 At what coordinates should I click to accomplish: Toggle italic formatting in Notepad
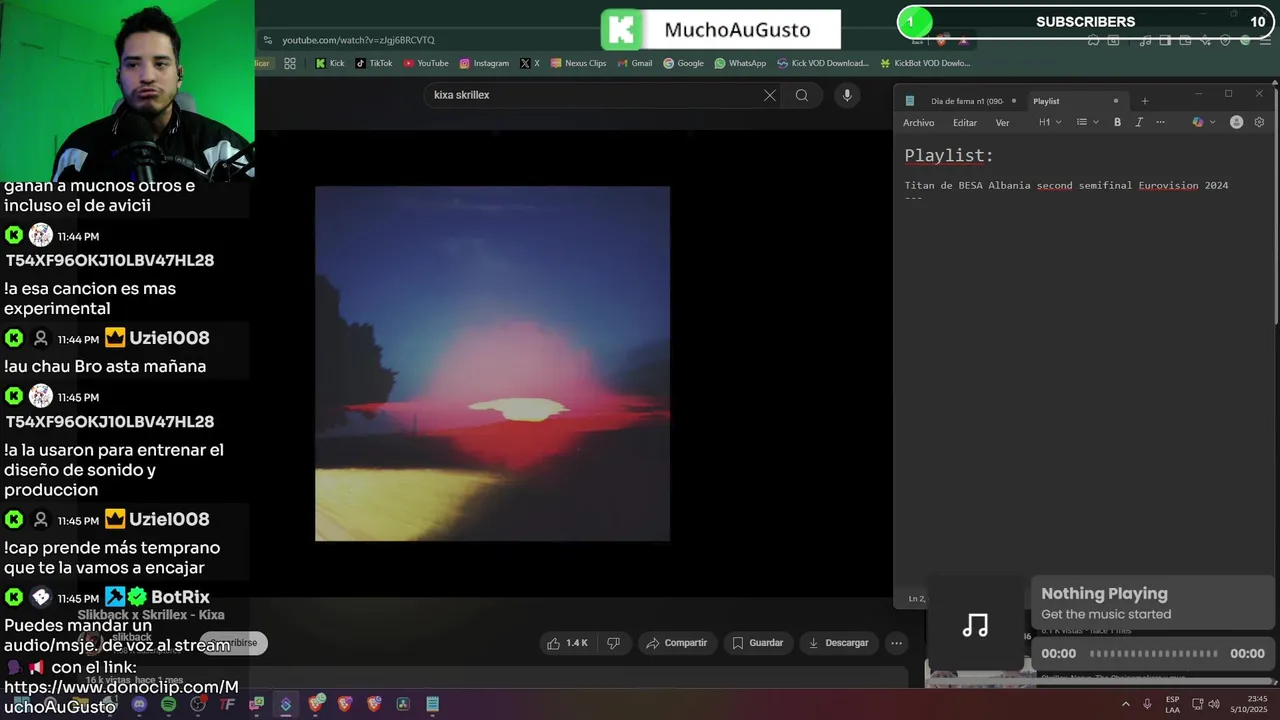click(x=1138, y=122)
